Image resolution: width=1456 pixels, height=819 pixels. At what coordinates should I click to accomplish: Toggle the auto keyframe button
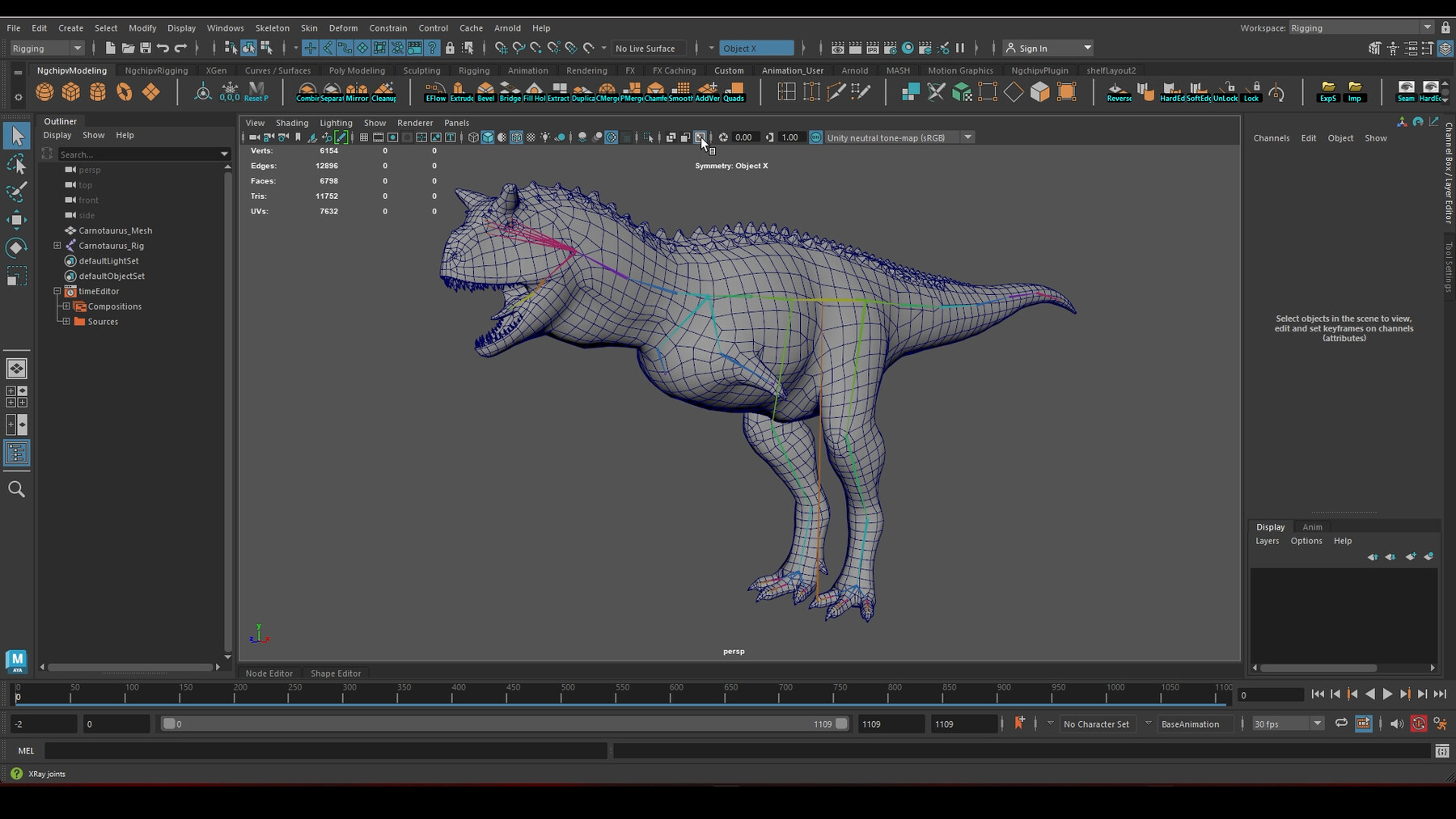[x=1418, y=724]
